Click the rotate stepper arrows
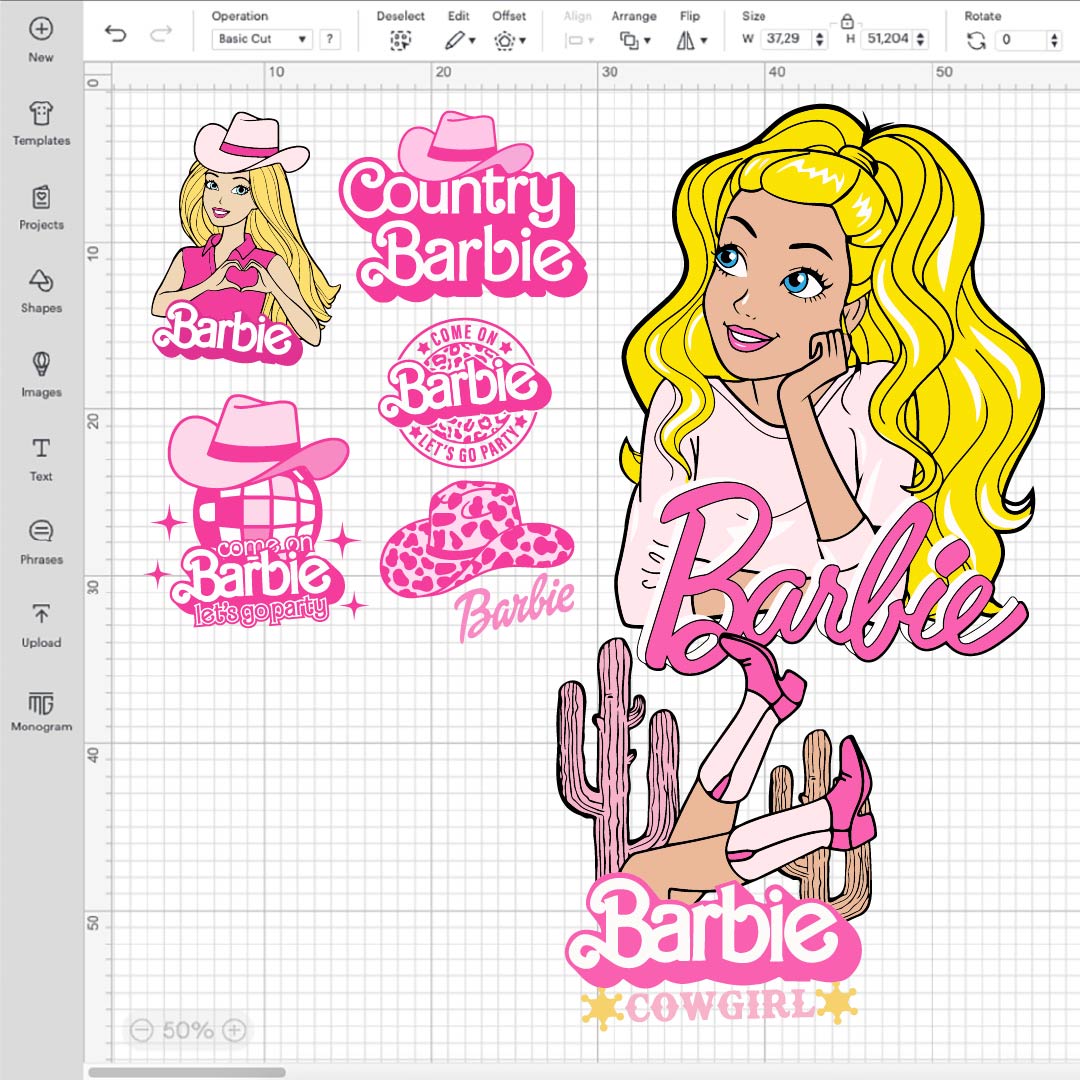Screen dimensions: 1080x1080 click(1055, 39)
